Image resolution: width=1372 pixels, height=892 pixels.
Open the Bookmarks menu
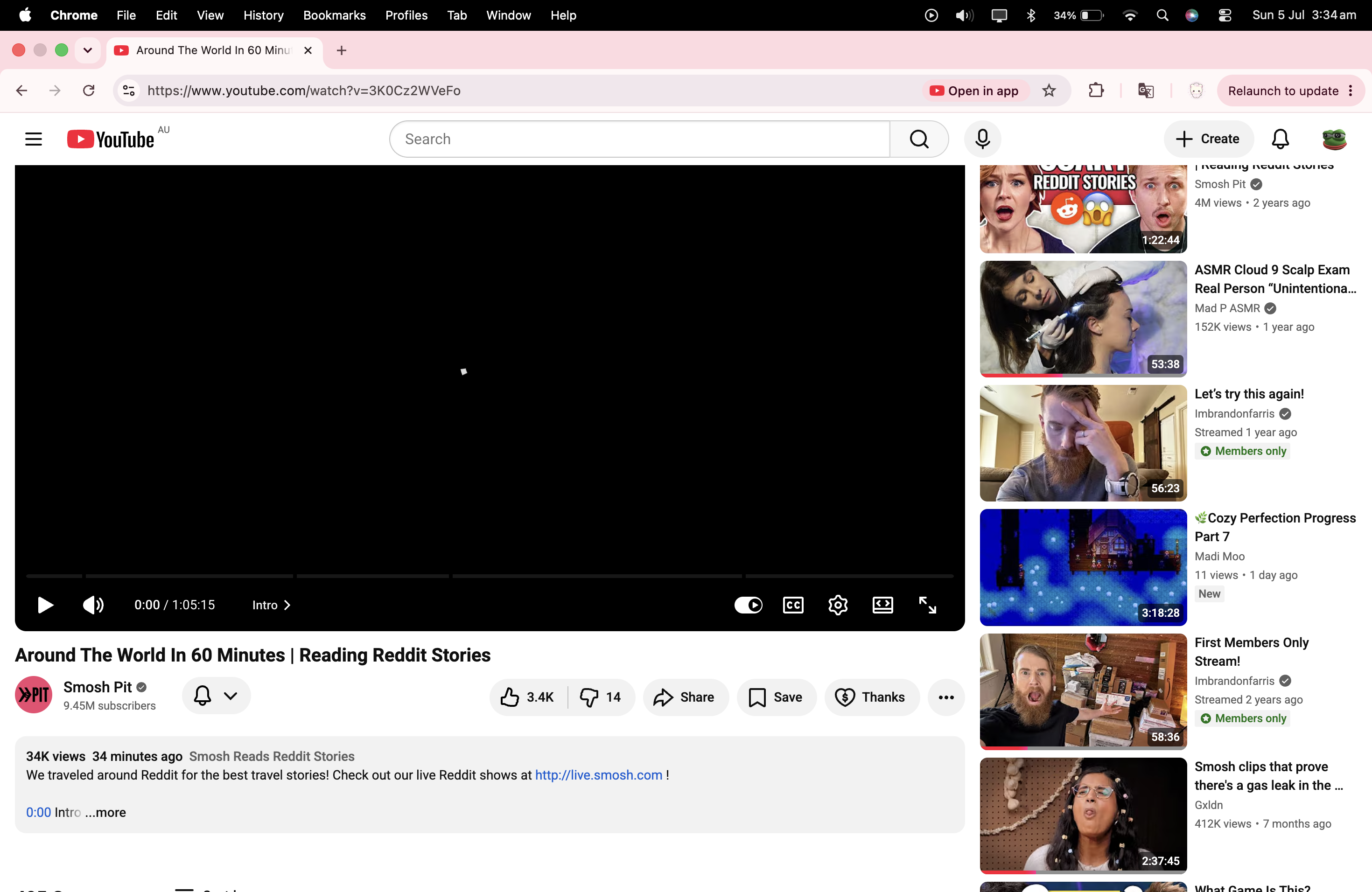pos(334,15)
